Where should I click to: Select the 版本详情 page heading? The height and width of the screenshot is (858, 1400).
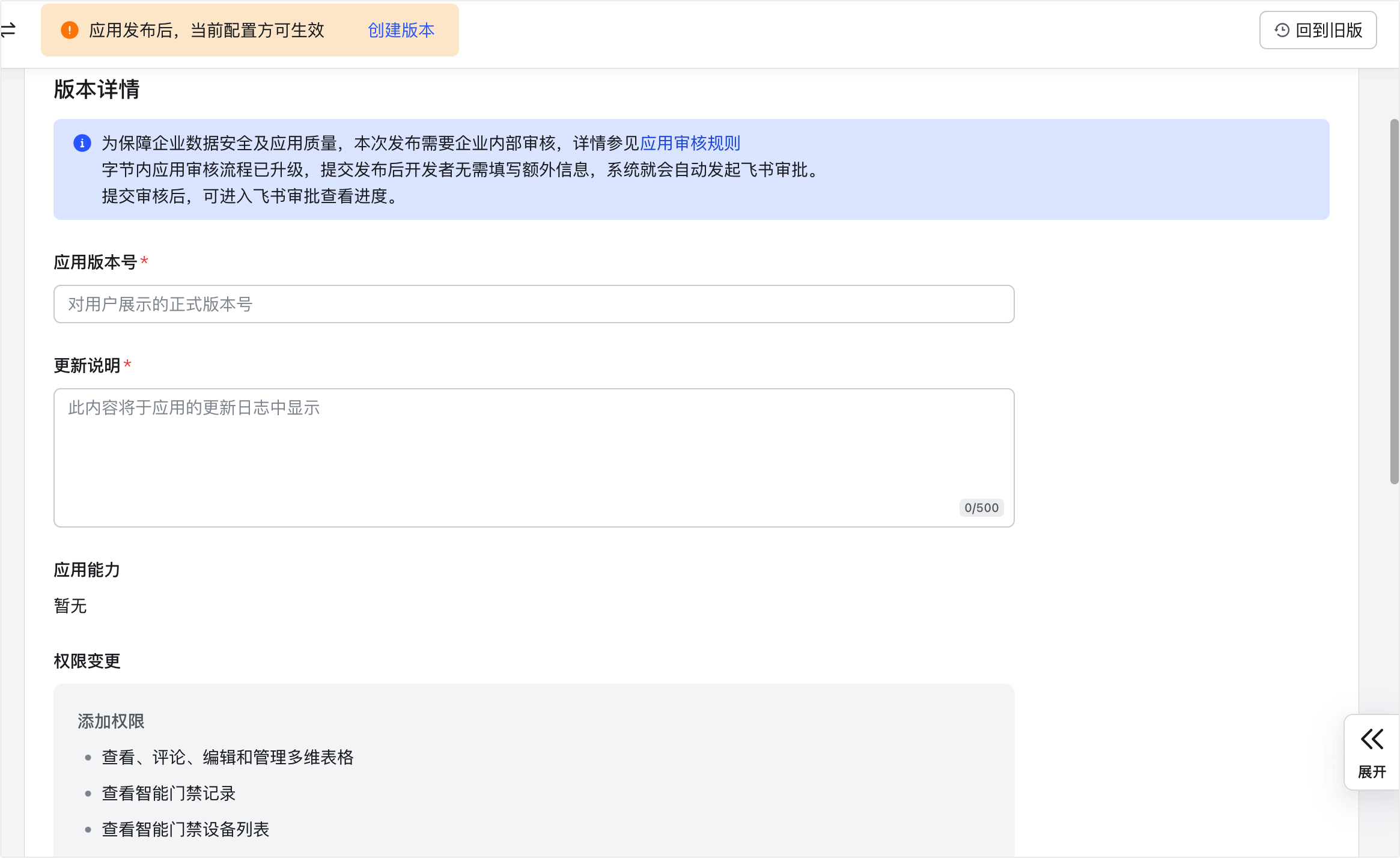[x=96, y=90]
